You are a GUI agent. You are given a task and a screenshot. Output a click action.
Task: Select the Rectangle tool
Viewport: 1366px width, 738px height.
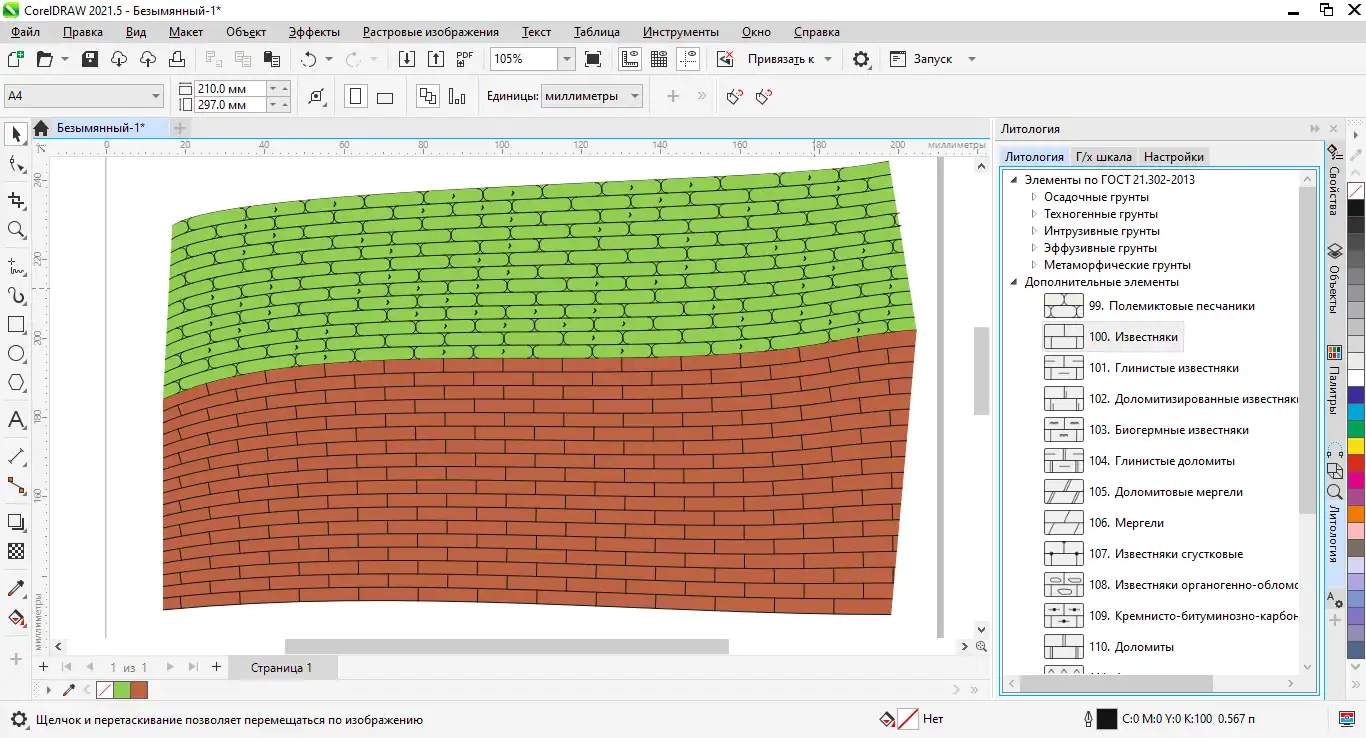(x=16, y=325)
